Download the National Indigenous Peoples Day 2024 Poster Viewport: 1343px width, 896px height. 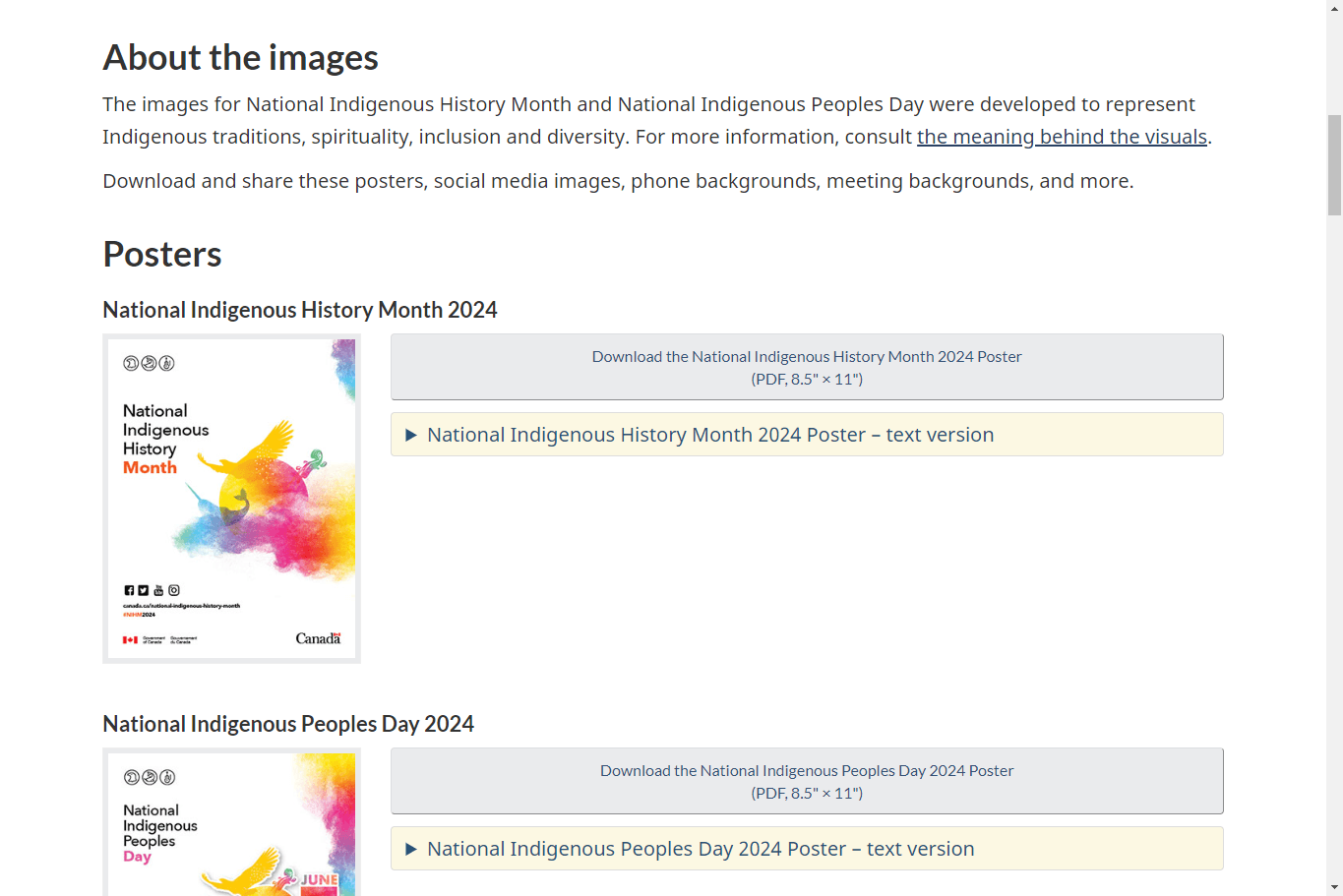point(806,771)
